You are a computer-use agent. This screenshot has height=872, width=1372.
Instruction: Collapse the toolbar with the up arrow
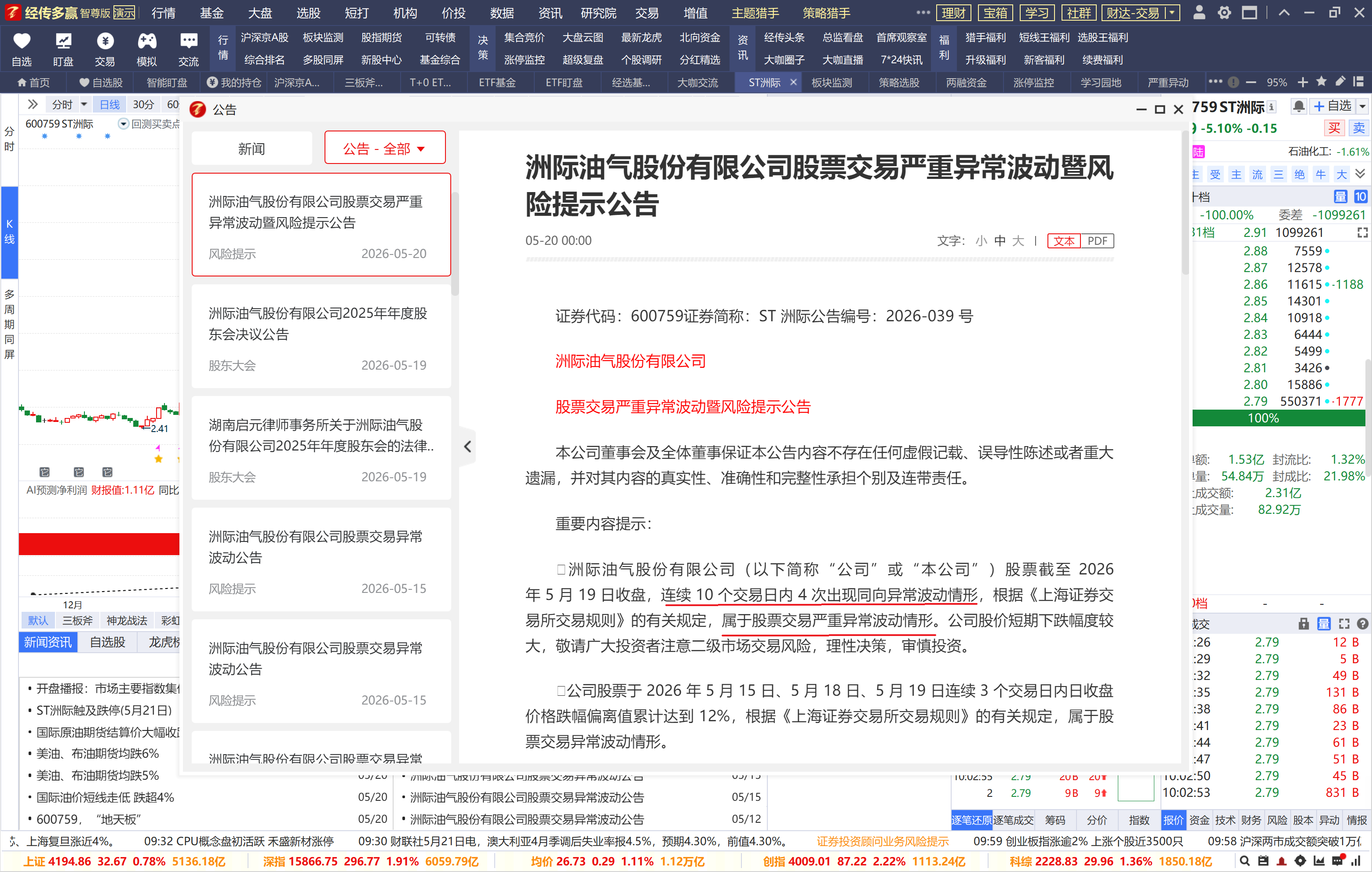(x=1284, y=13)
